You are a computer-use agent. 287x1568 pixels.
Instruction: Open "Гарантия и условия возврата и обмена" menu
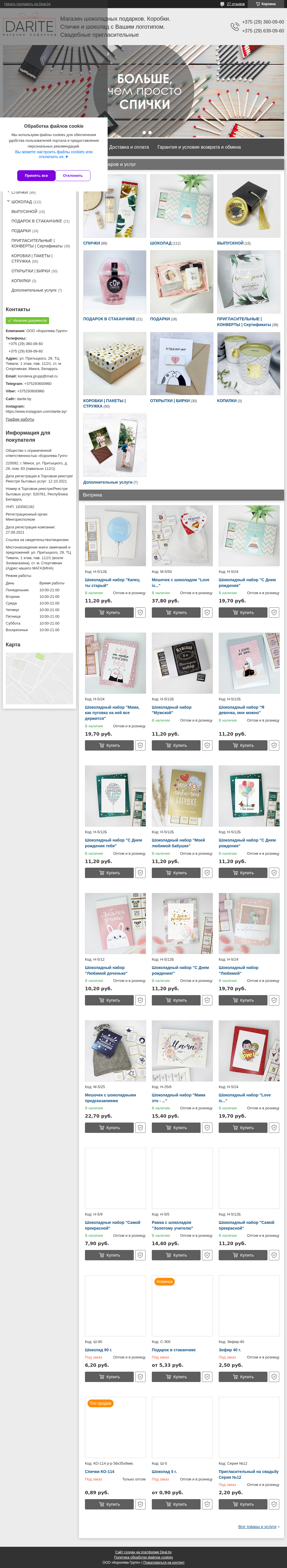point(199,147)
